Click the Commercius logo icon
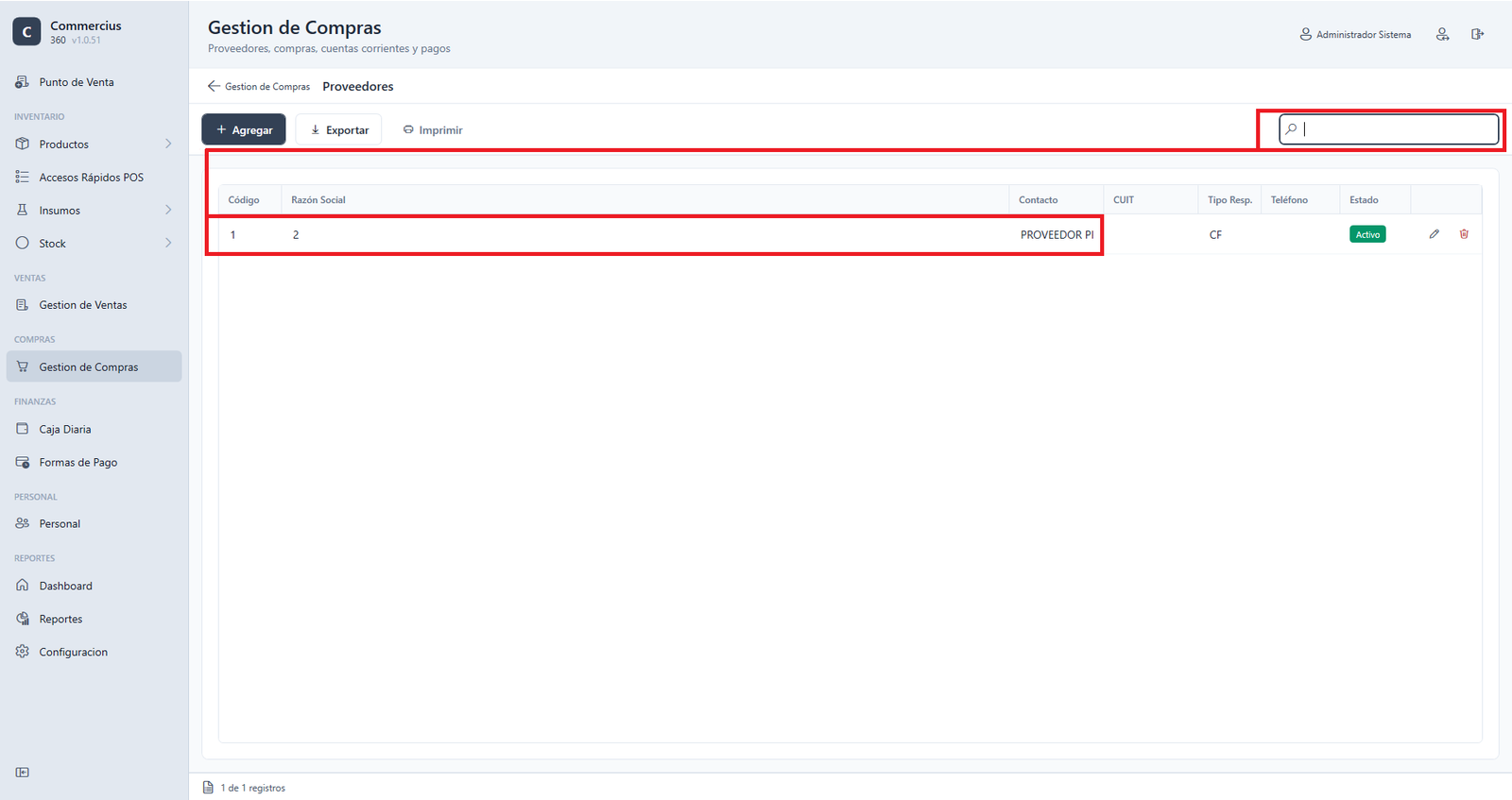Screen dimensions: 1512x800 (x=26, y=32)
